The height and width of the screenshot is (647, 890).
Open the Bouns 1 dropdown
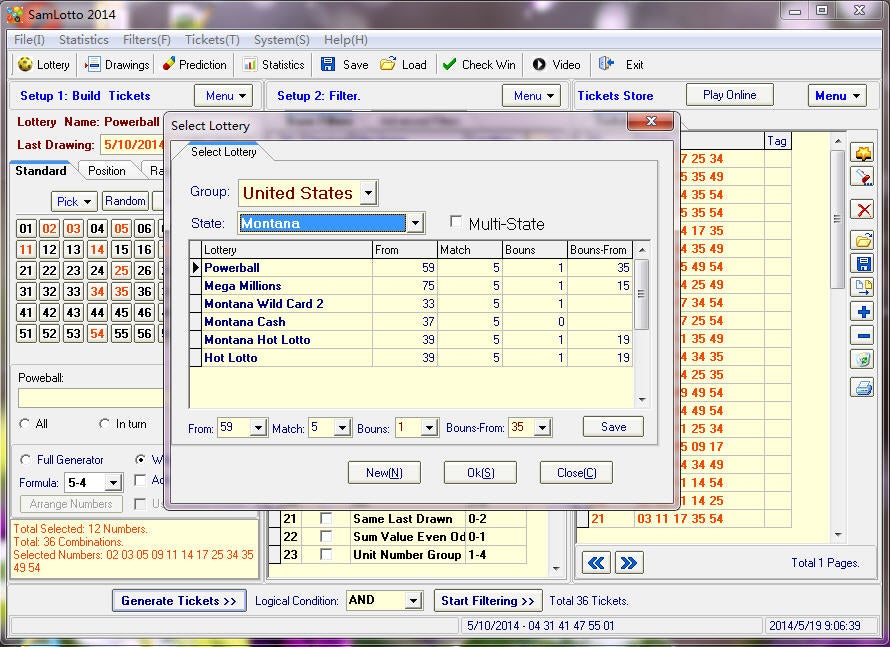(x=429, y=427)
